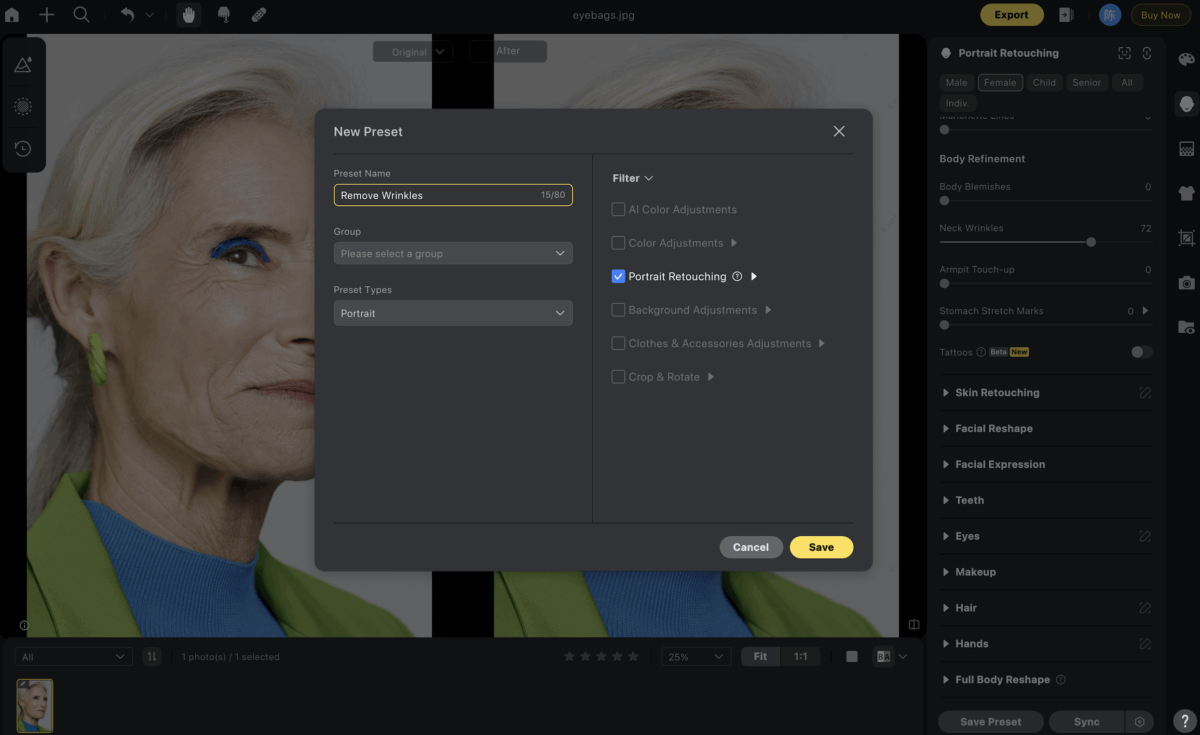The image size is (1200, 735).
Task: Open the Clothes t-shirt sidebar icon
Action: (x=1186, y=194)
